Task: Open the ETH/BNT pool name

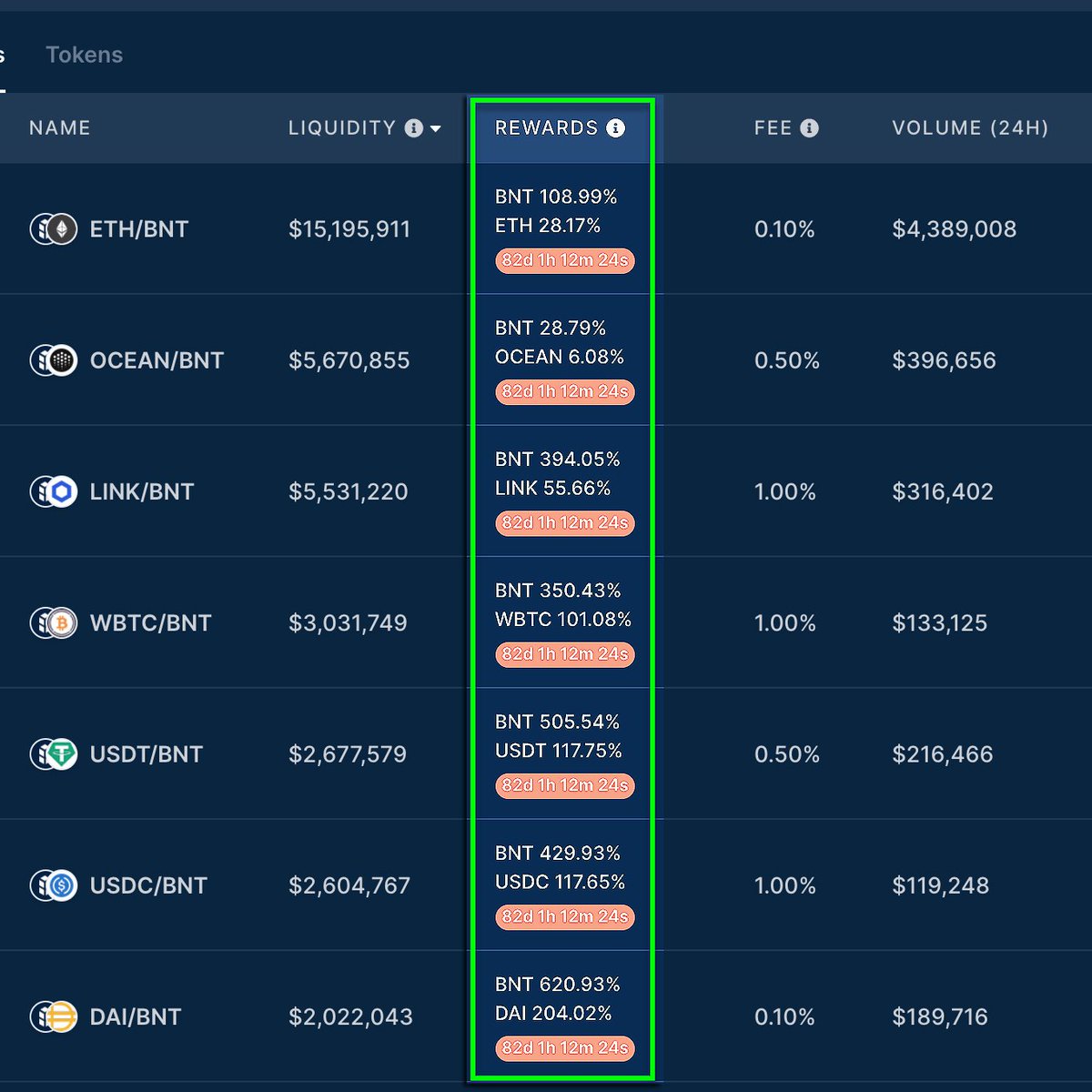Action: (x=139, y=229)
